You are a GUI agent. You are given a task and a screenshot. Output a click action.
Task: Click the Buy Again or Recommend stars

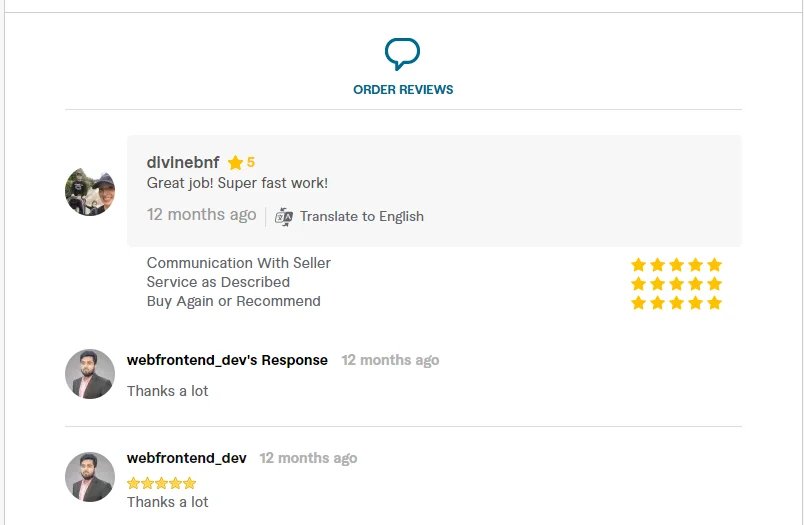click(x=676, y=303)
